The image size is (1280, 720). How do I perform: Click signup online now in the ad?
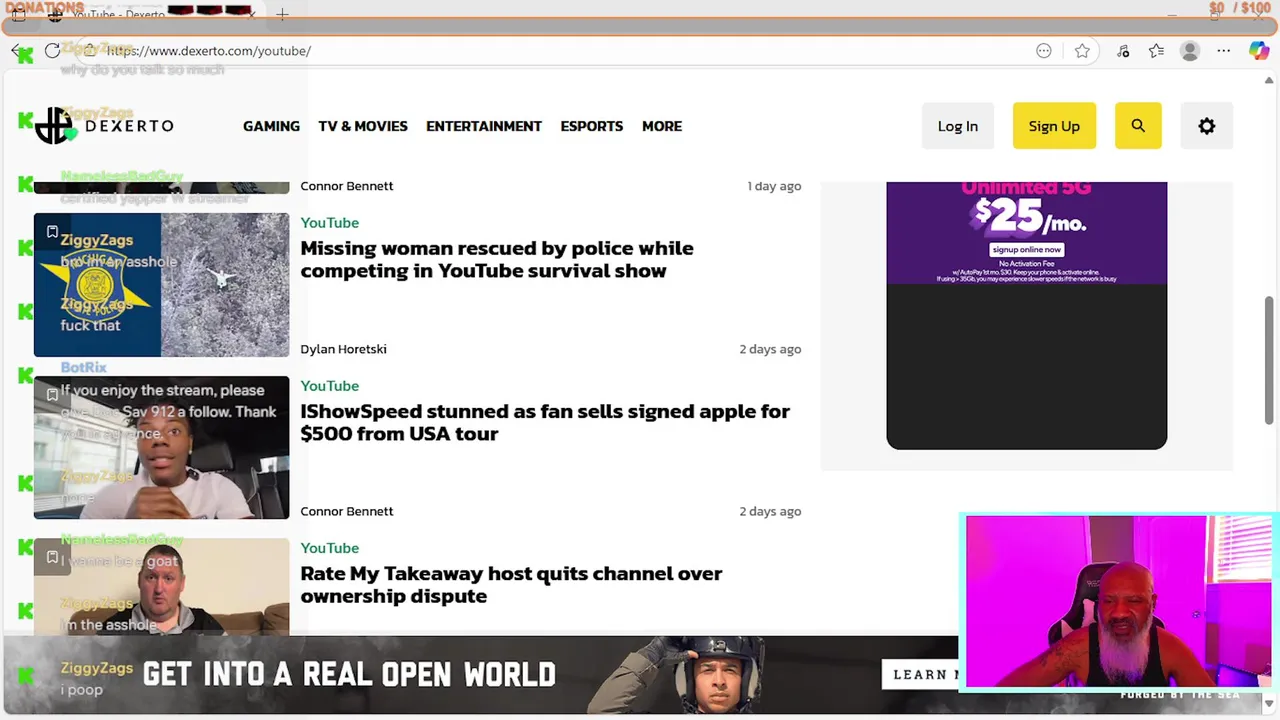pos(1026,249)
